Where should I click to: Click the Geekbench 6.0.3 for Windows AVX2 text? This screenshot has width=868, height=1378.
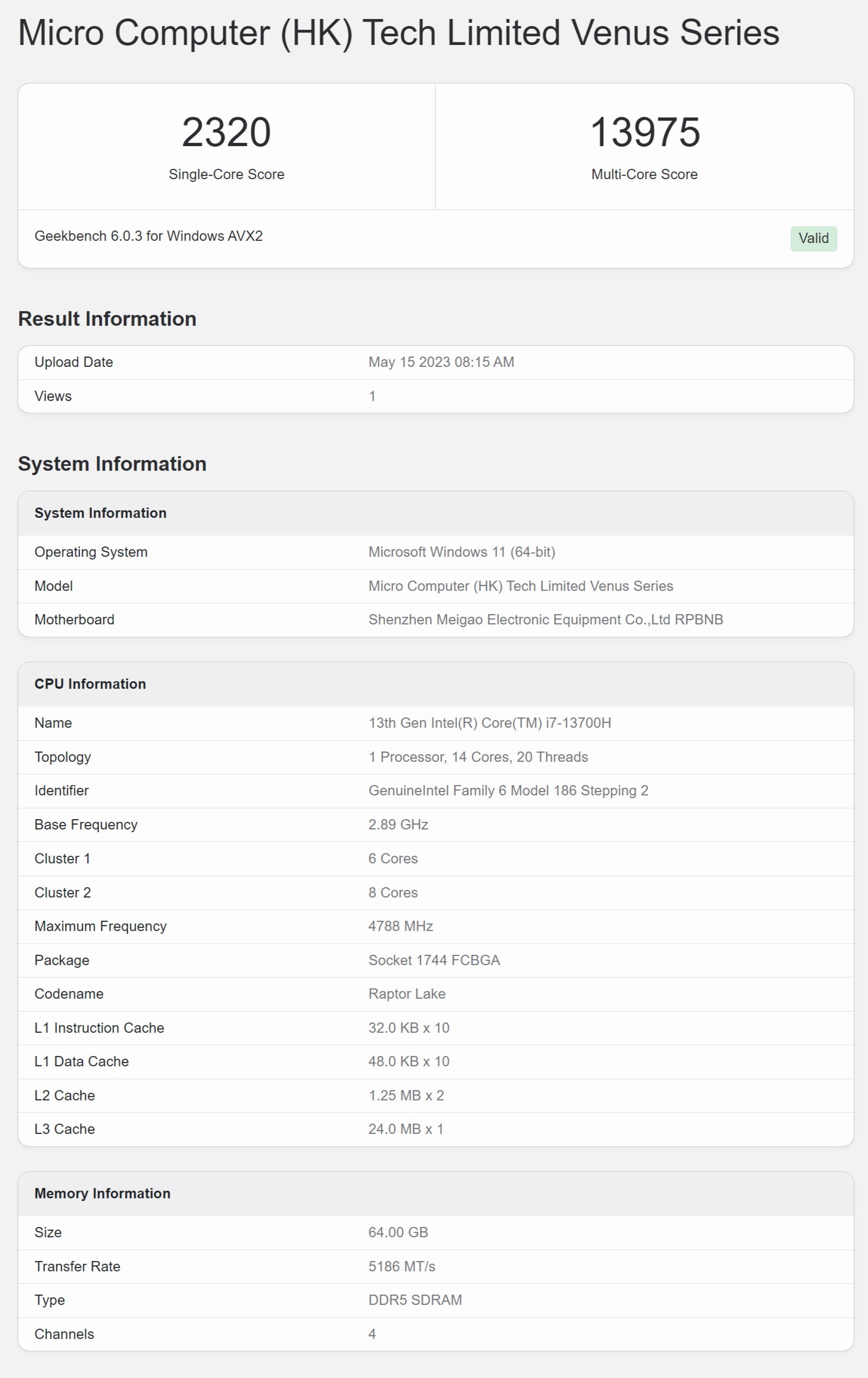point(148,236)
